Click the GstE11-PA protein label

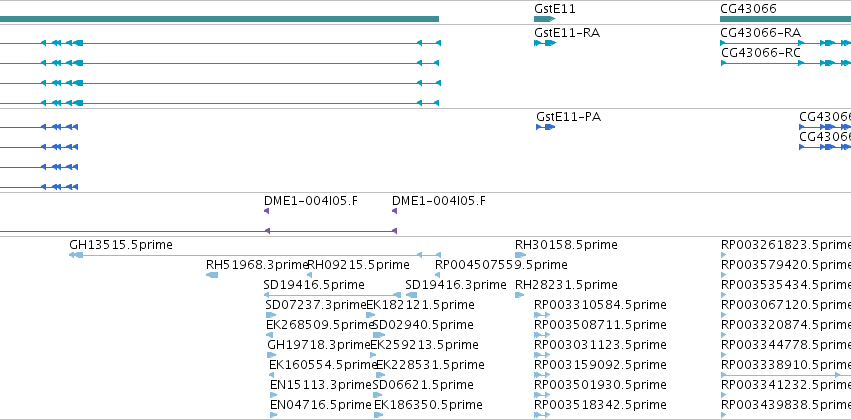pyautogui.click(x=568, y=117)
